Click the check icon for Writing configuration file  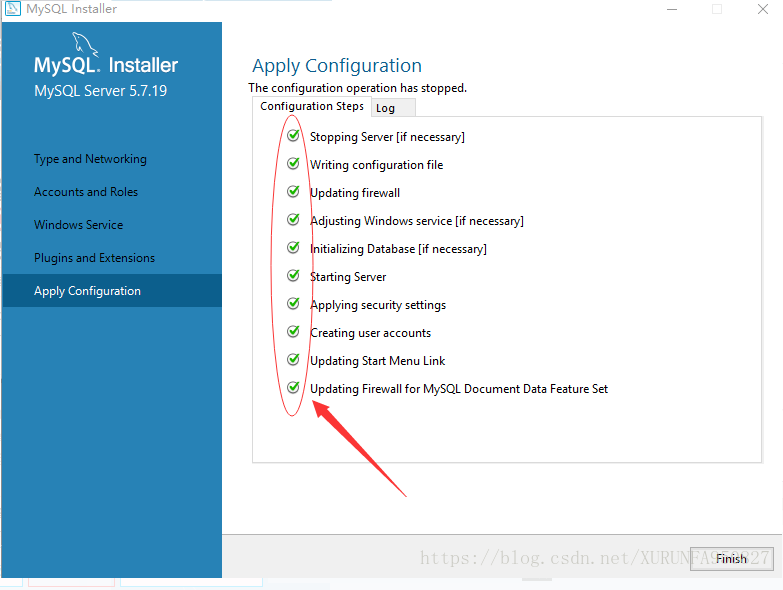[293, 164]
